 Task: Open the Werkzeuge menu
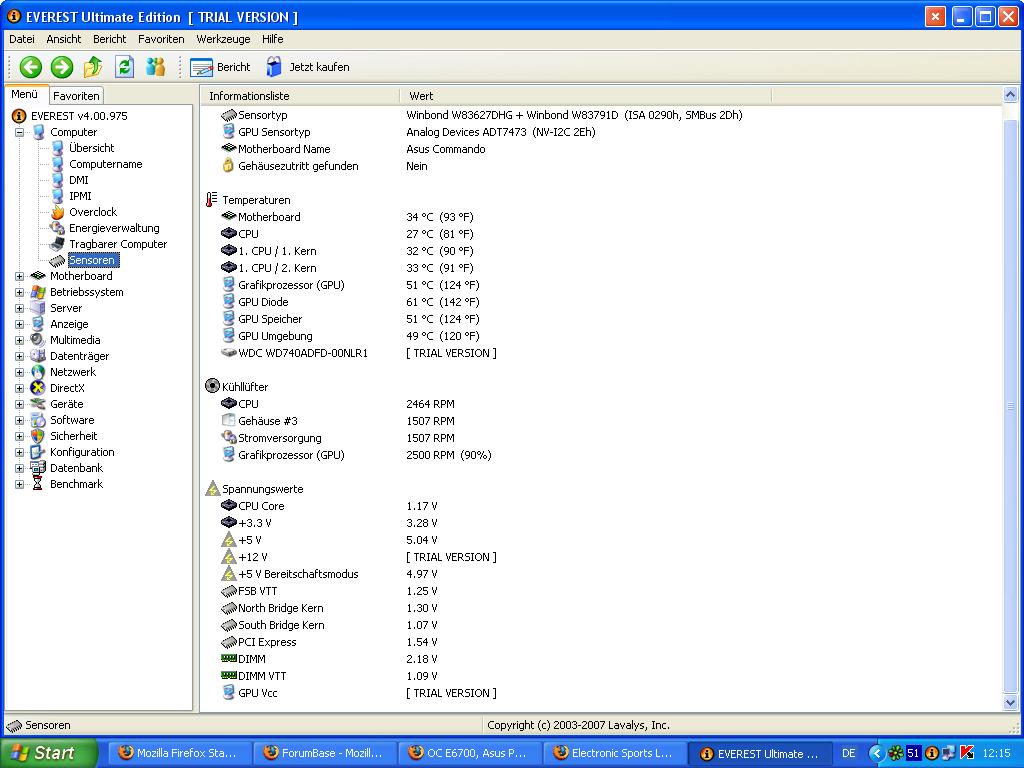pos(223,39)
